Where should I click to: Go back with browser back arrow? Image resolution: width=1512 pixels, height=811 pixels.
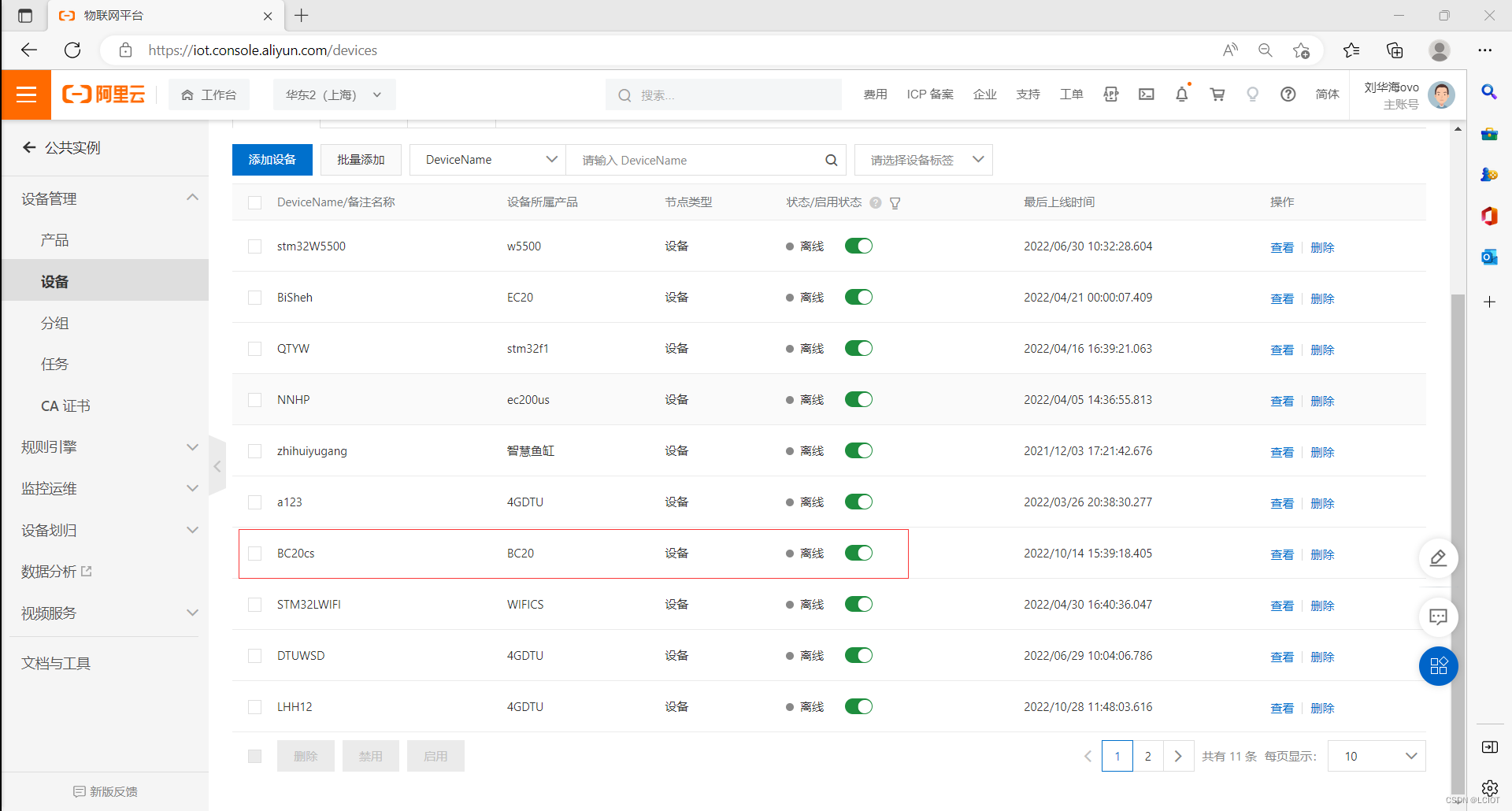(29, 50)
